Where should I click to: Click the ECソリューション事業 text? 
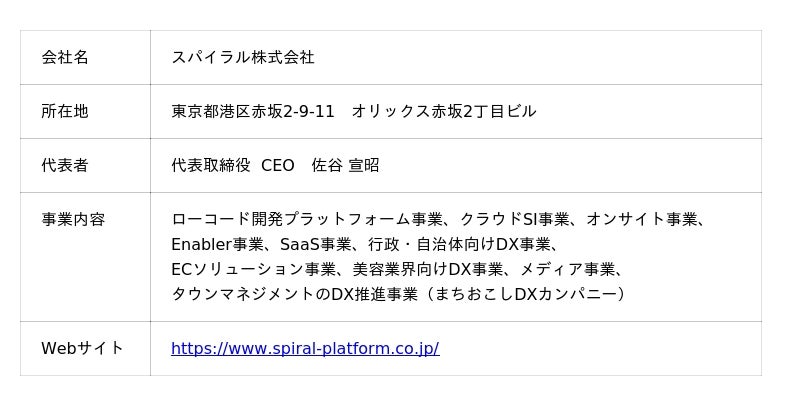(x=253, y=270)
